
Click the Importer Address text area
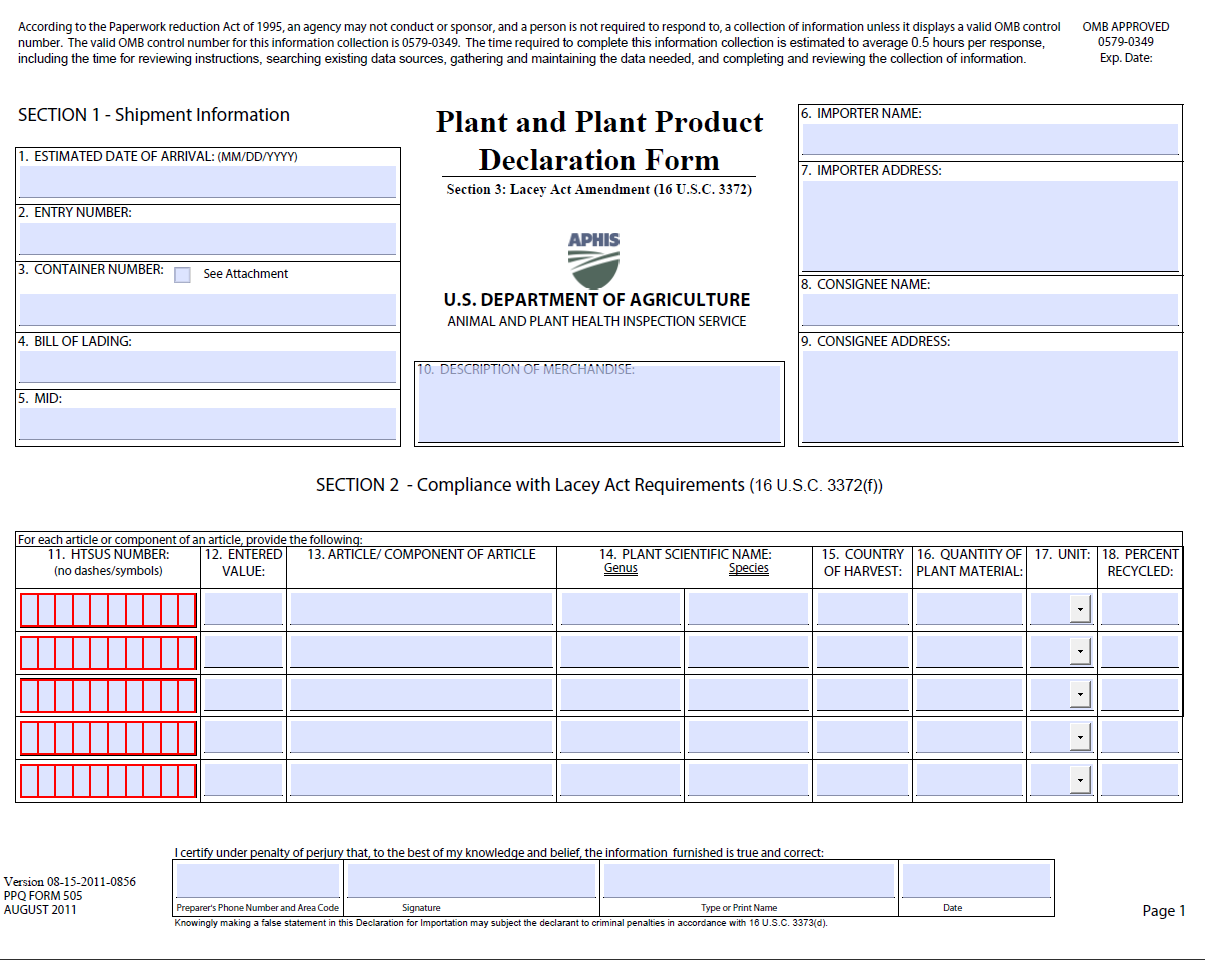[x=990, y=226]
